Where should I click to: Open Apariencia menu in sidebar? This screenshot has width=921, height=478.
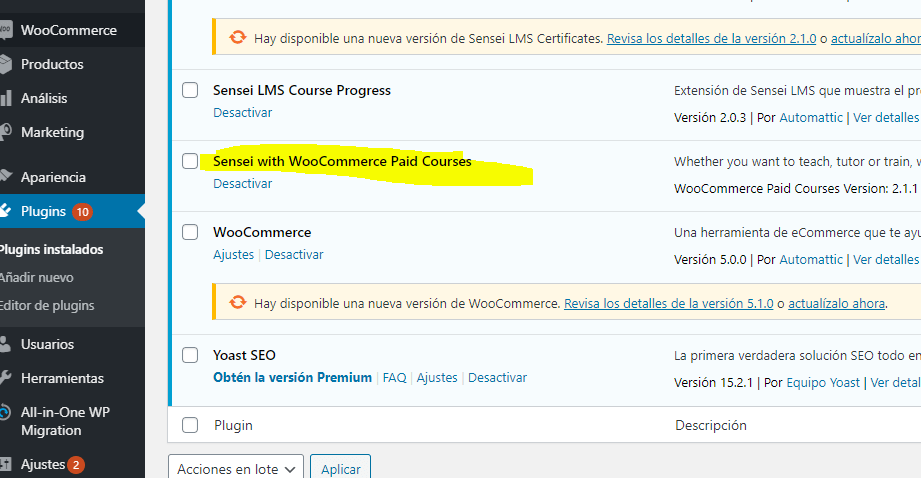click(x=53, y=177)
